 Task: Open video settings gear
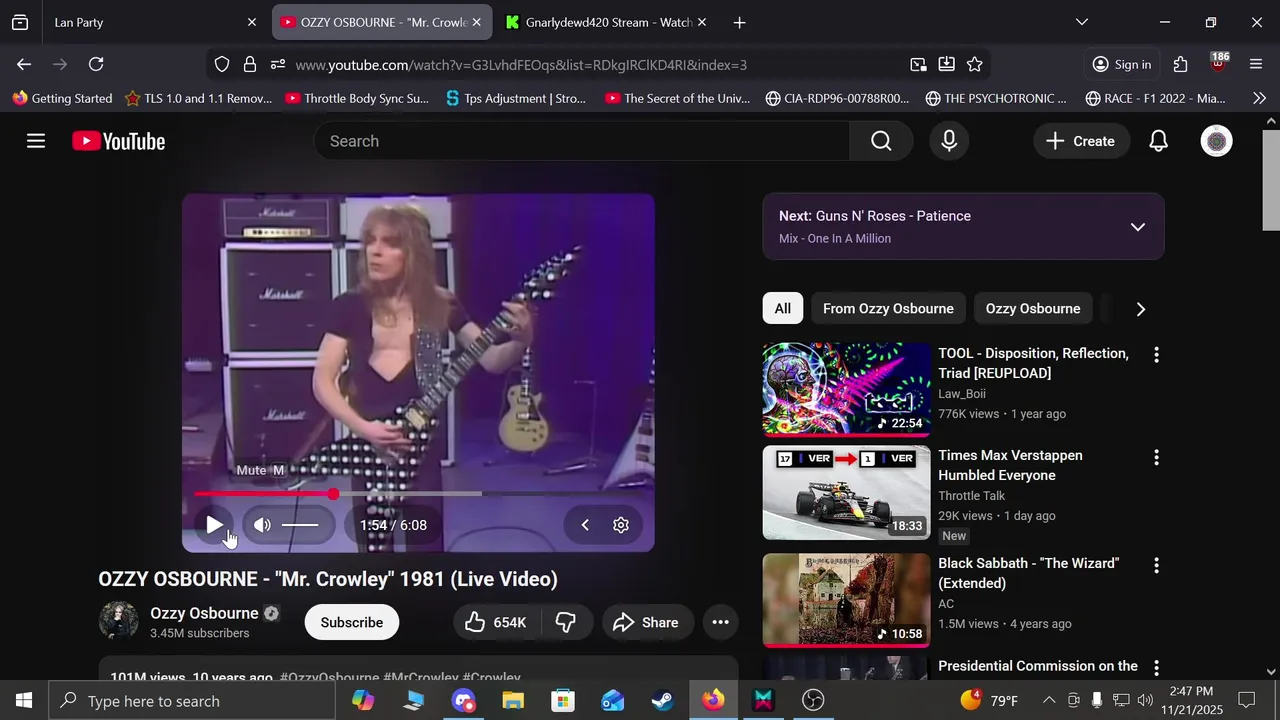(x=621, y=525)
